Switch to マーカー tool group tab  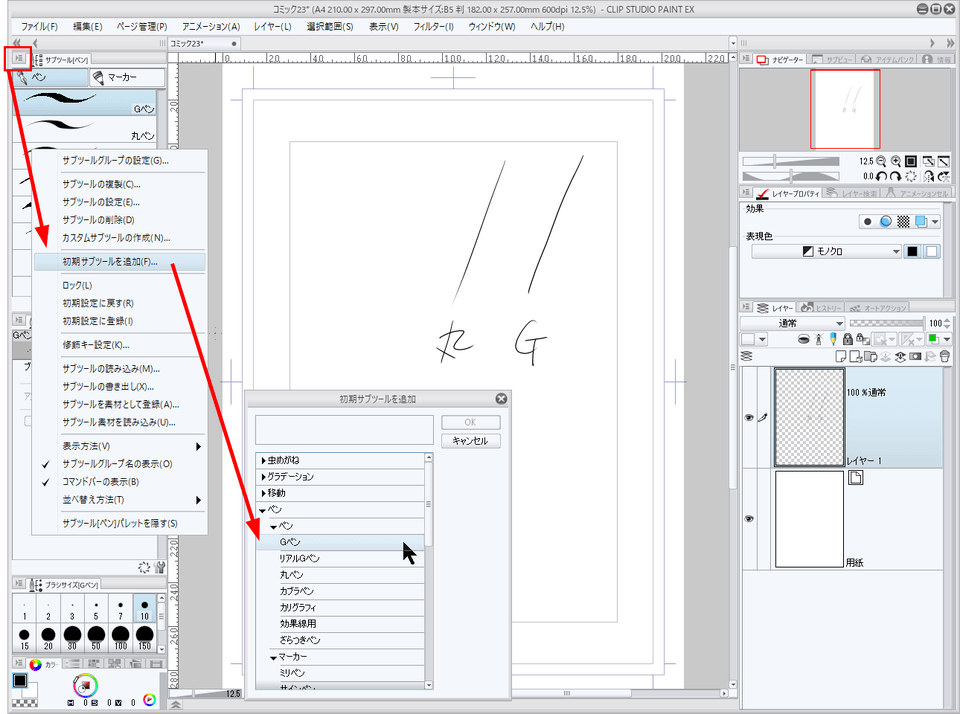[x=127, y=78]
